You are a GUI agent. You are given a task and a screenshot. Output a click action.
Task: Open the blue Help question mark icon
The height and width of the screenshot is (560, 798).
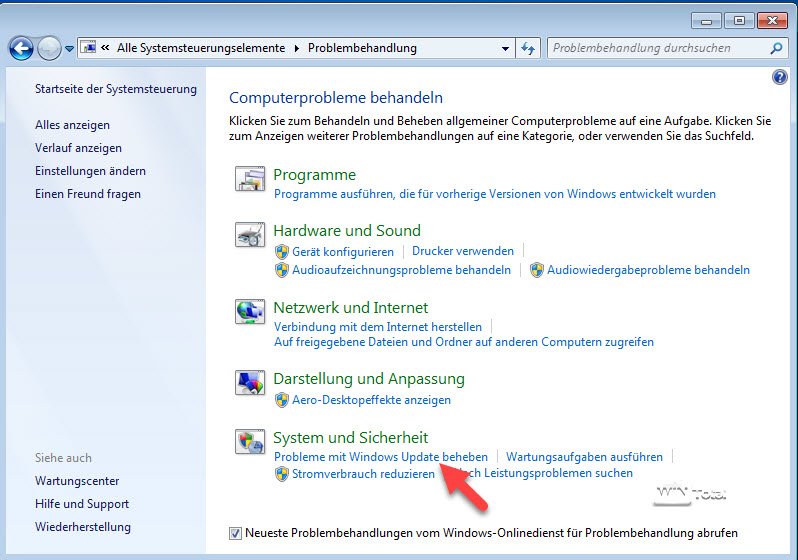tap(780, 77)
